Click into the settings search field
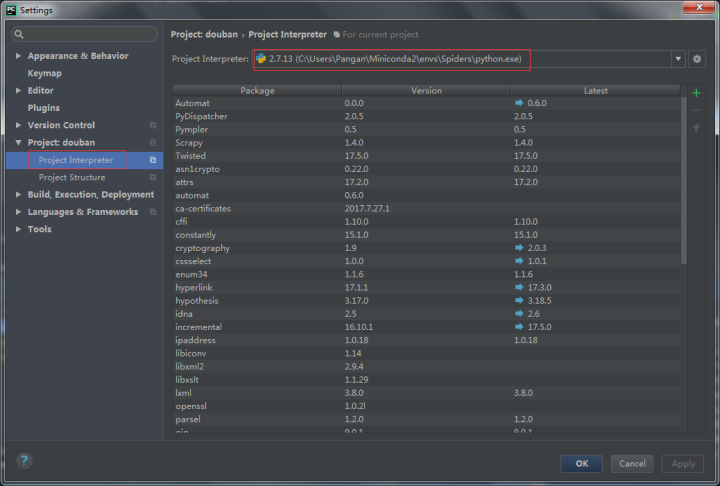The height and width of the screenshot is (486, 720). tap(84, 34)
